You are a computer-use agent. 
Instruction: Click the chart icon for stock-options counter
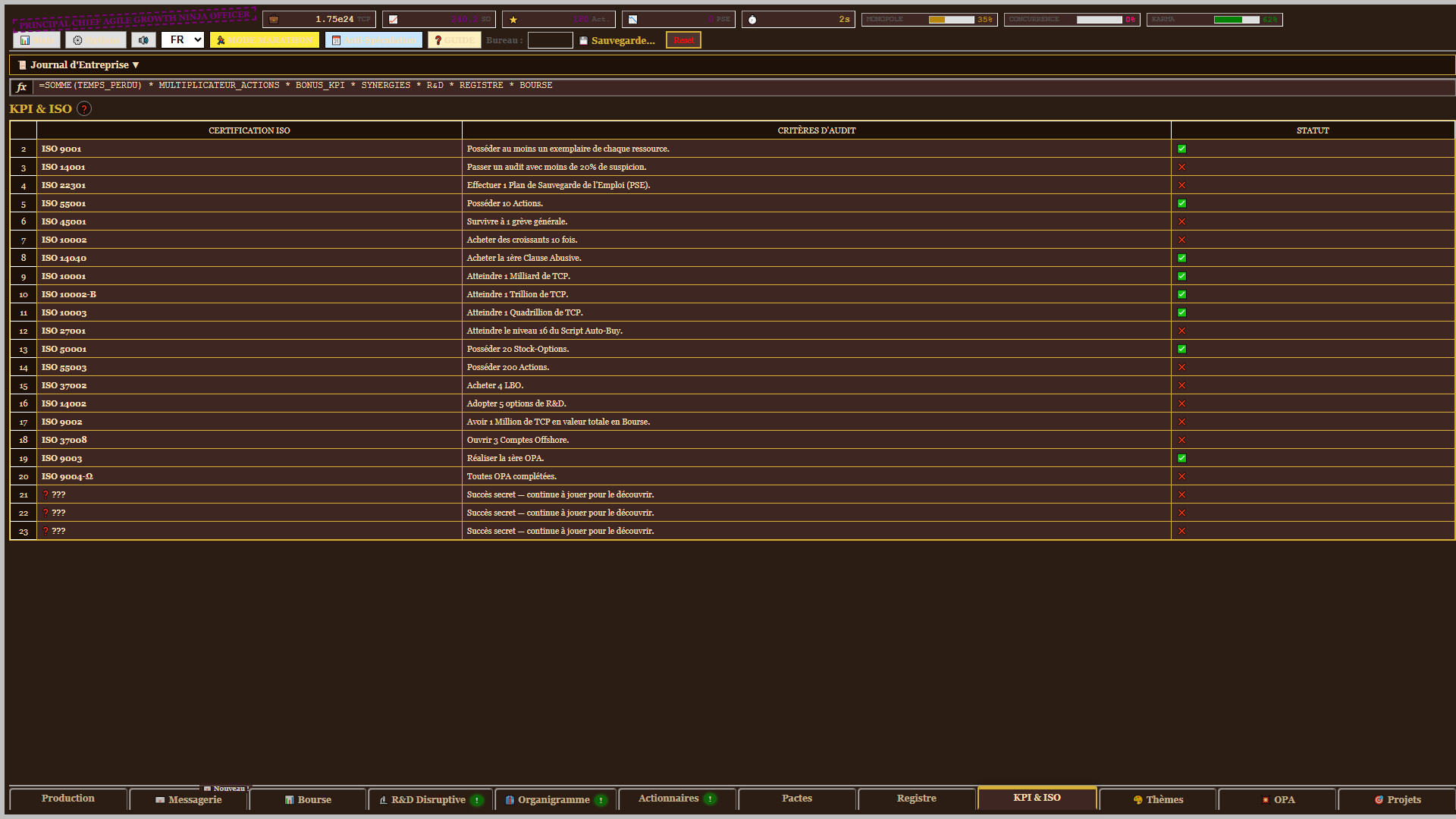click(393, 20)
